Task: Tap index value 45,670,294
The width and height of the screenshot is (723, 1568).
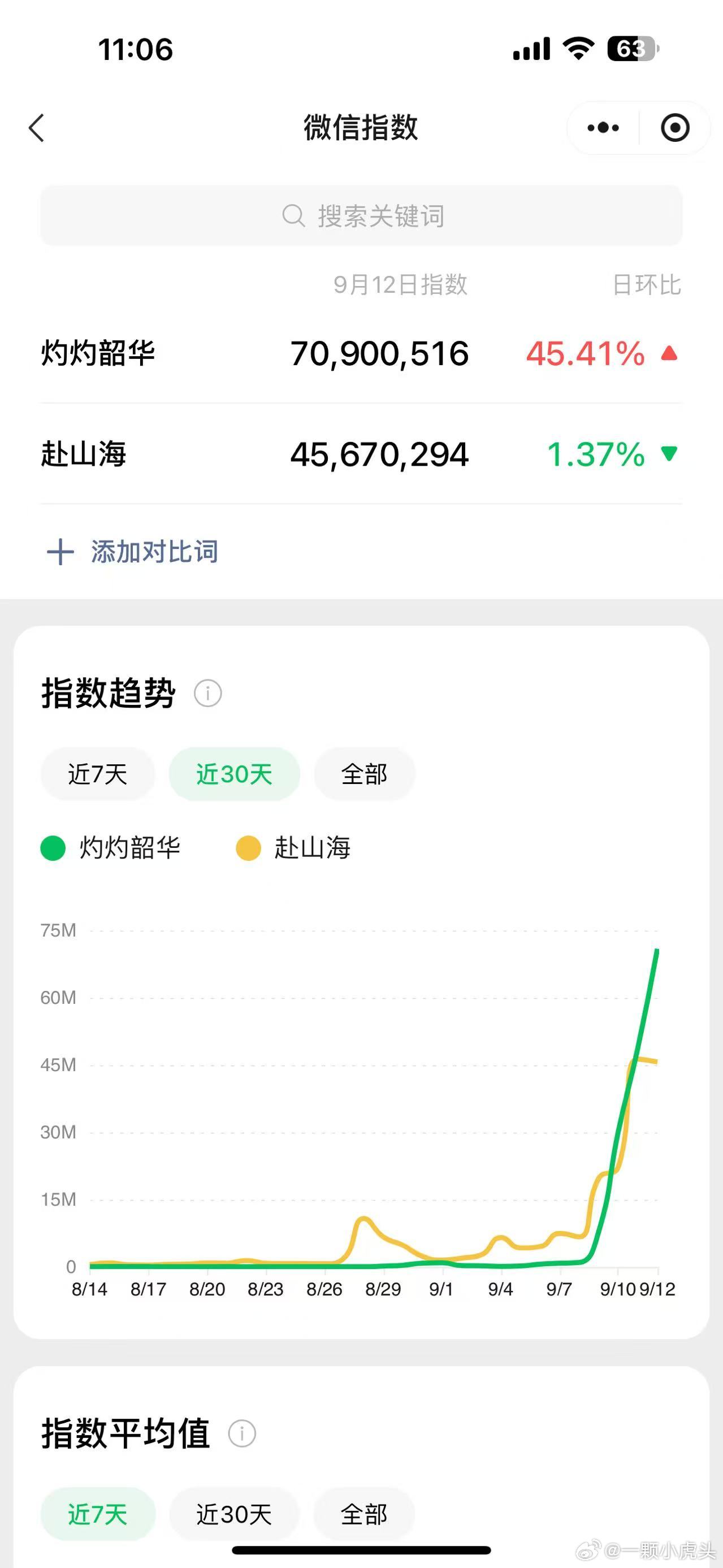Action: pos(379,454)
